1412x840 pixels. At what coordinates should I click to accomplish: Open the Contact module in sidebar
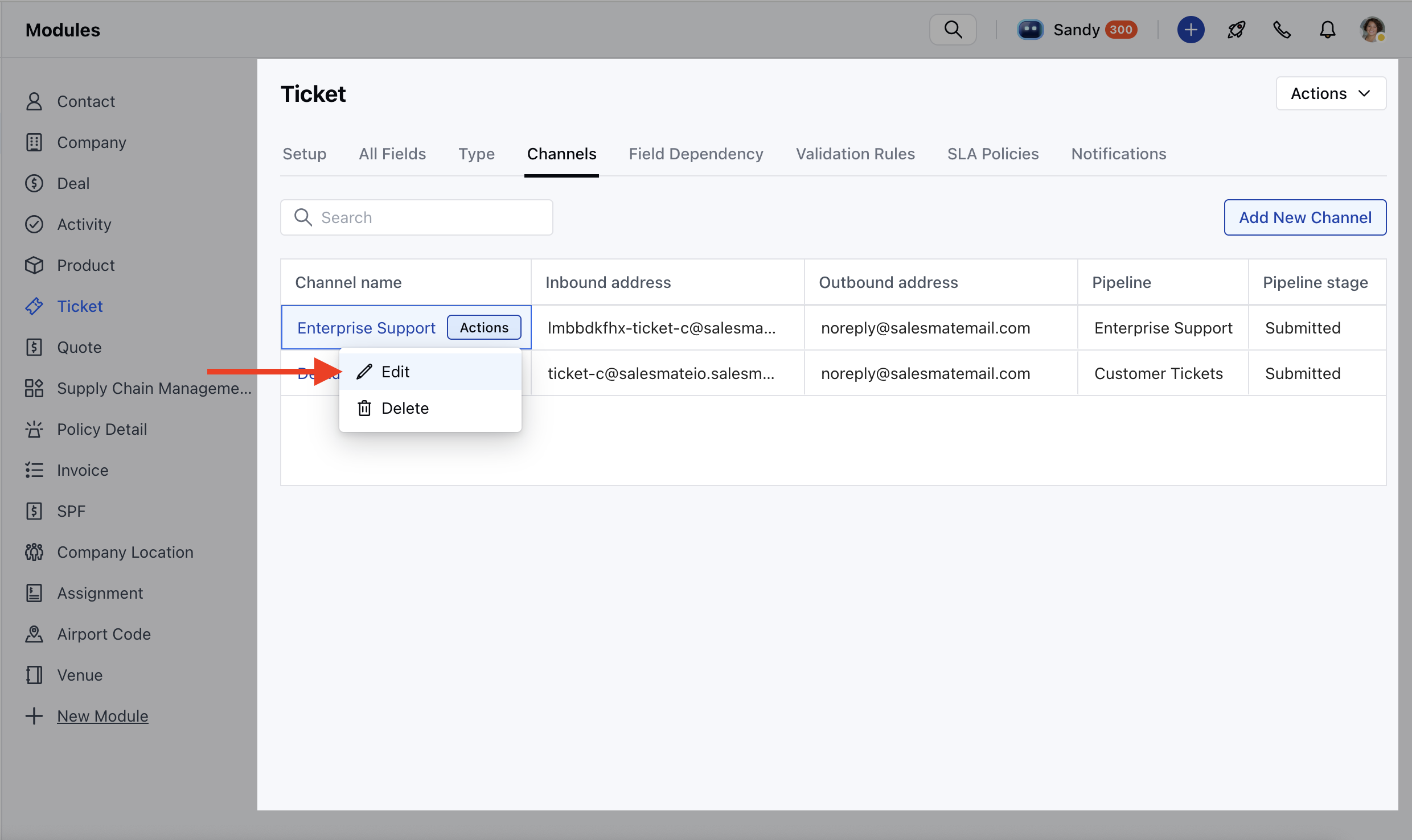pos(86,101)
